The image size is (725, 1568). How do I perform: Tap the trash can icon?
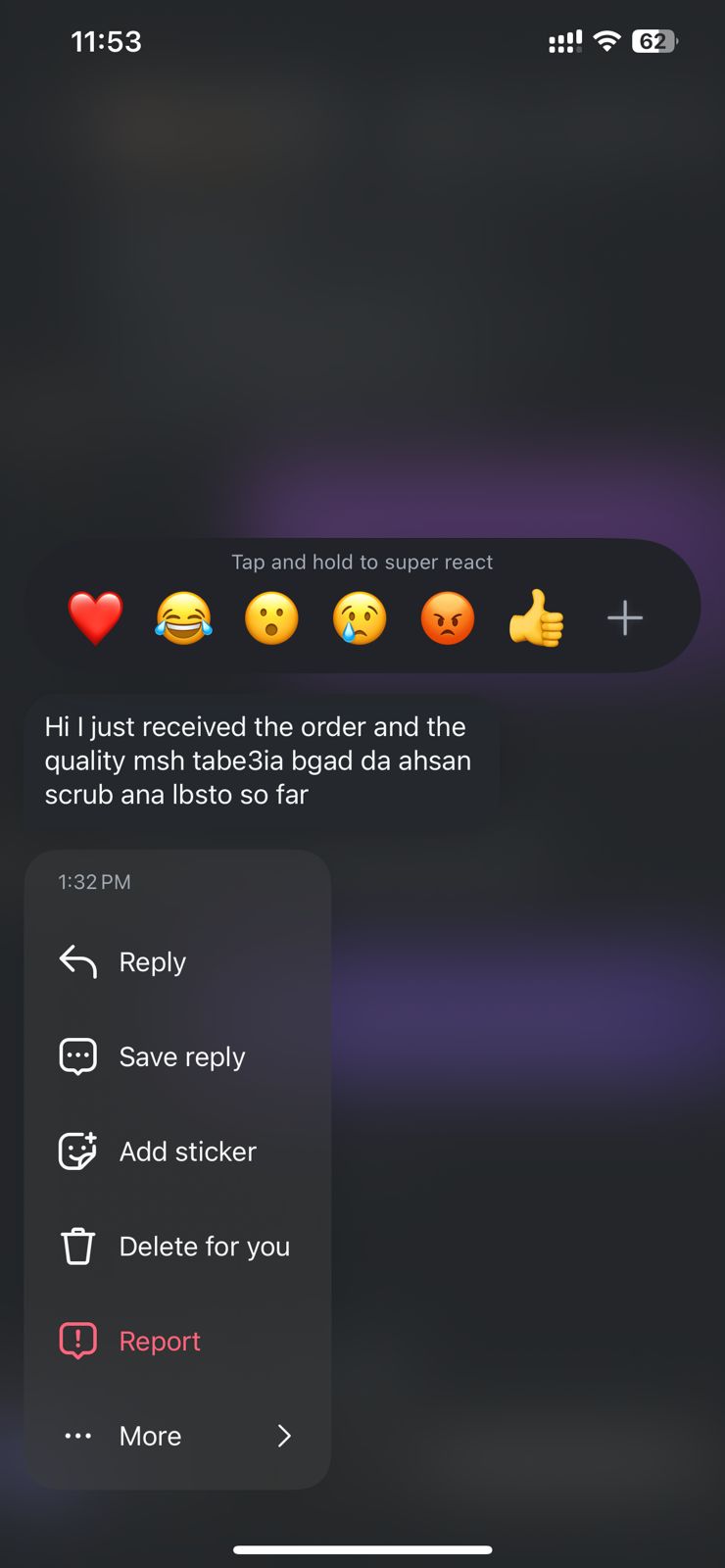(x=78, y=1247)
